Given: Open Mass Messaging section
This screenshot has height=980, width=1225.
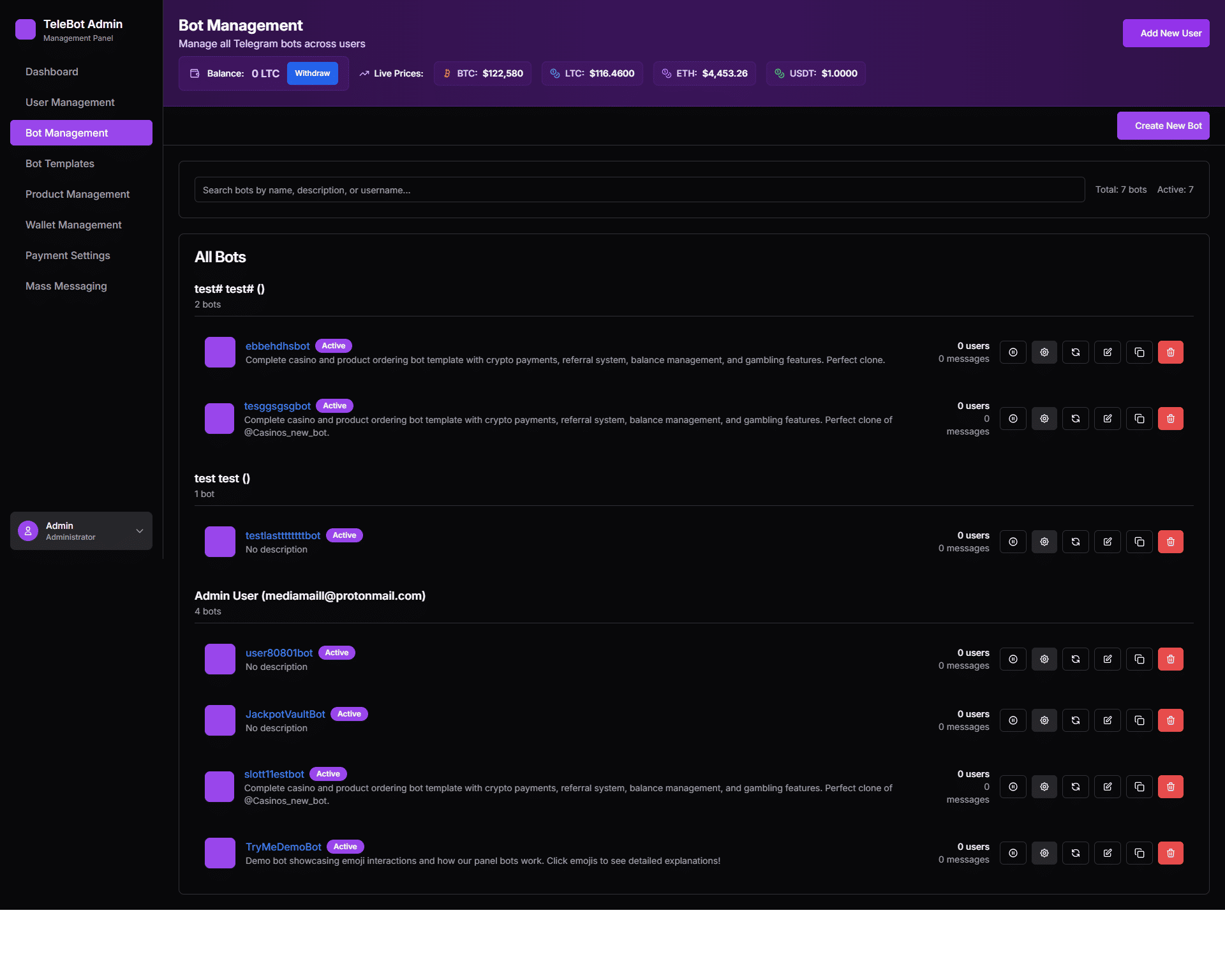Looking at the screenshot, I should tap(66, 286).
